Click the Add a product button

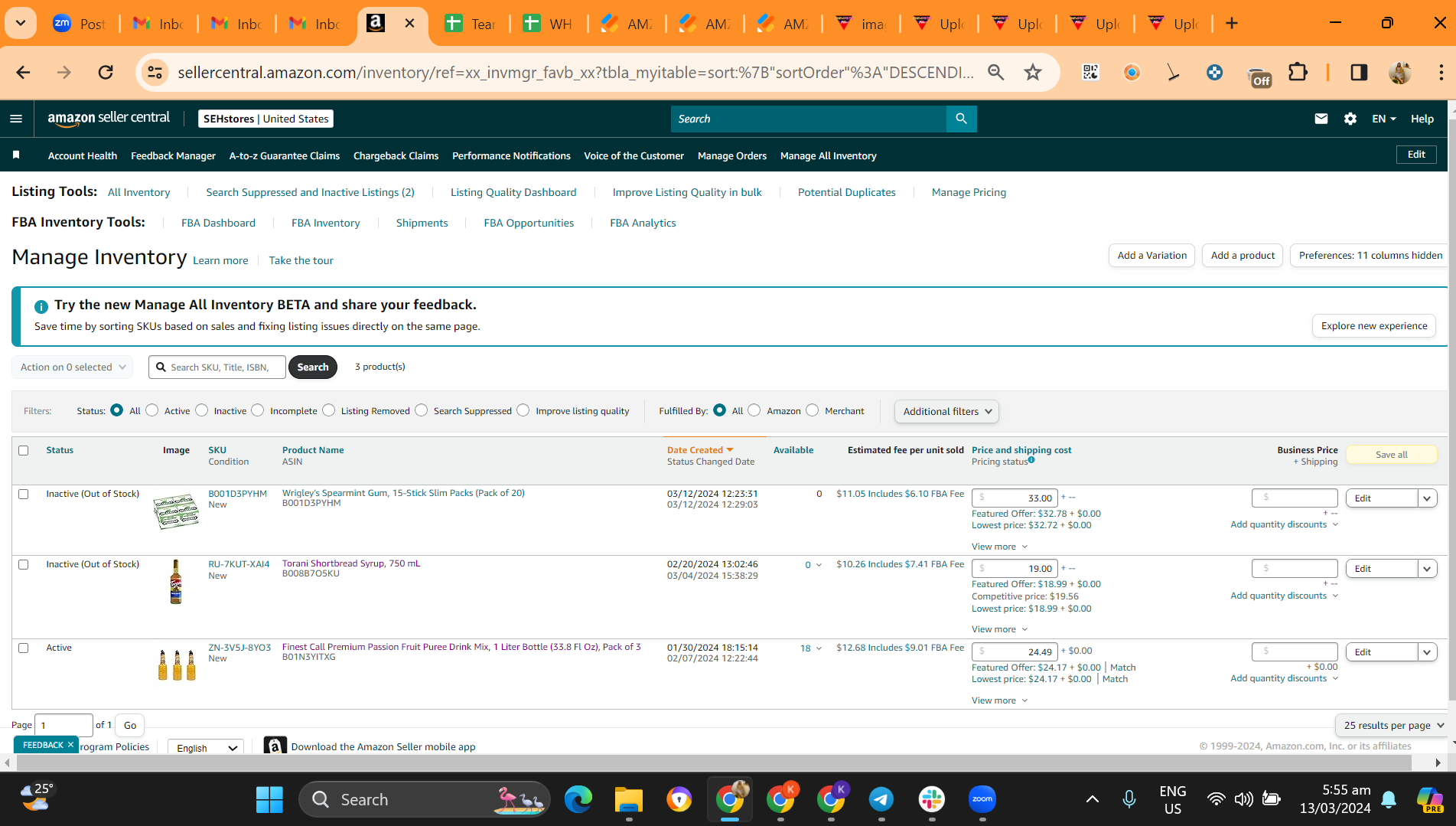[x=1243, y=255]
